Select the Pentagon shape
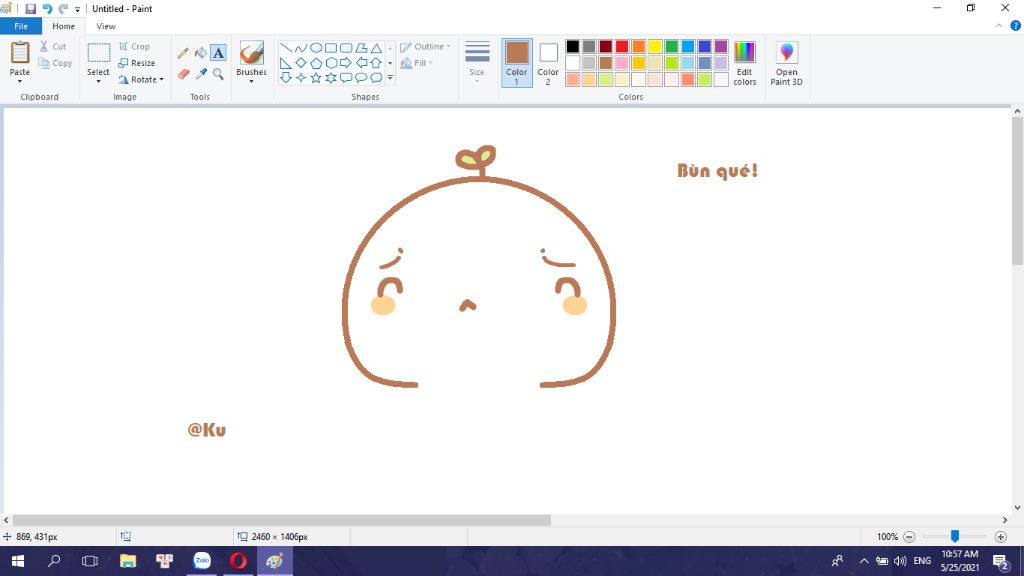The height and width of the screenshot is (576, 1024). pyautogui.click(x=316, y=63)
